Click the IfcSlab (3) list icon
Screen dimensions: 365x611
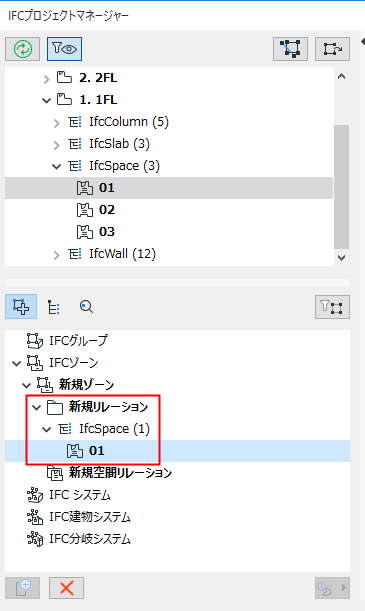coord(75,144)
